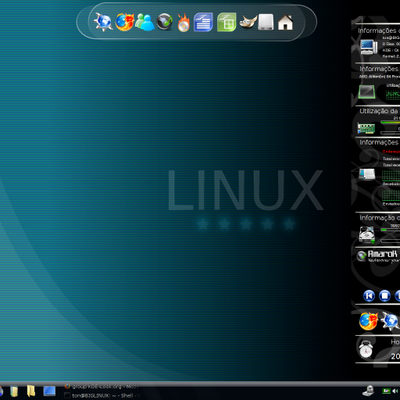Open the keyboard layout flag in the system tray
This screenshot has width=400, height=400.
click(387, 391)
